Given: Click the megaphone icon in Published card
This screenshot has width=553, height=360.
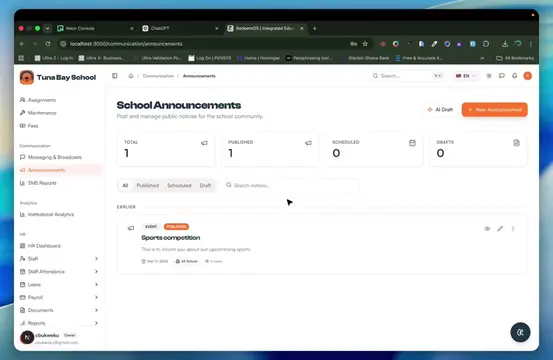Looking at the screenshot, I should point(308,143).
